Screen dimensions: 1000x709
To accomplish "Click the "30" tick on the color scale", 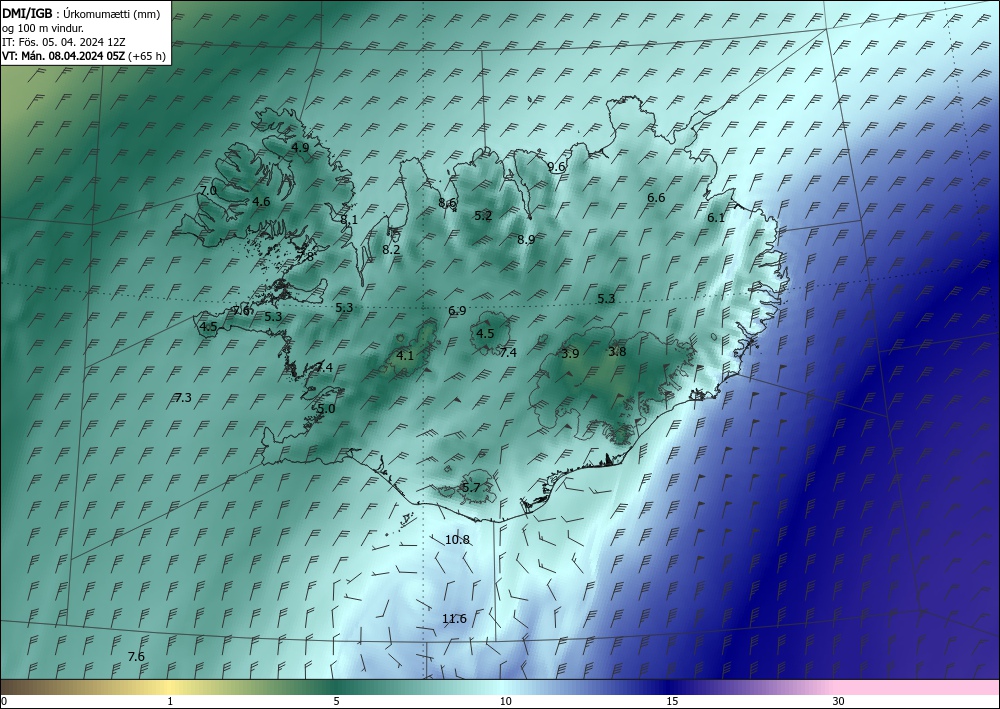I will [x=839, y=701].
